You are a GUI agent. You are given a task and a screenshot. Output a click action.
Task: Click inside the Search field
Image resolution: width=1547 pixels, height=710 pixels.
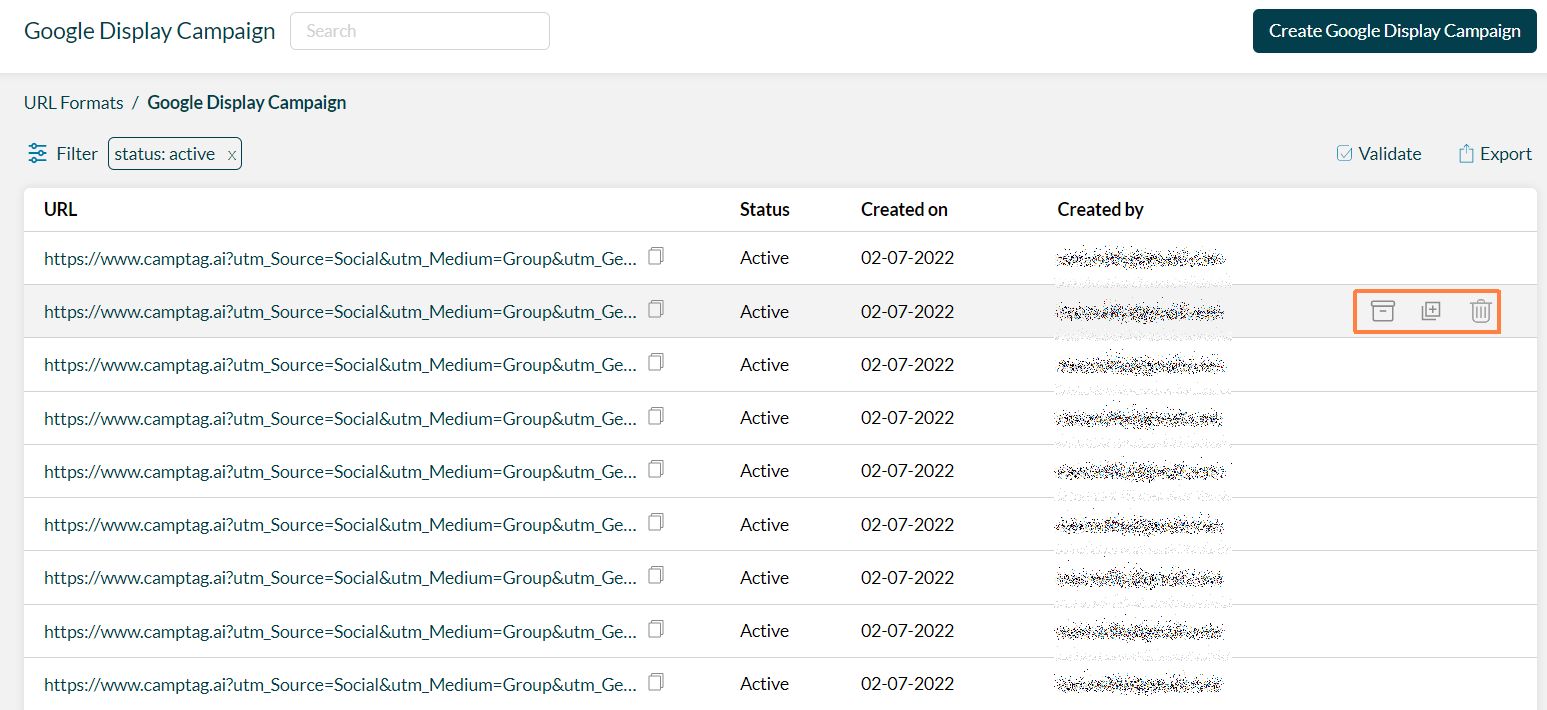(x=419, y=30)
